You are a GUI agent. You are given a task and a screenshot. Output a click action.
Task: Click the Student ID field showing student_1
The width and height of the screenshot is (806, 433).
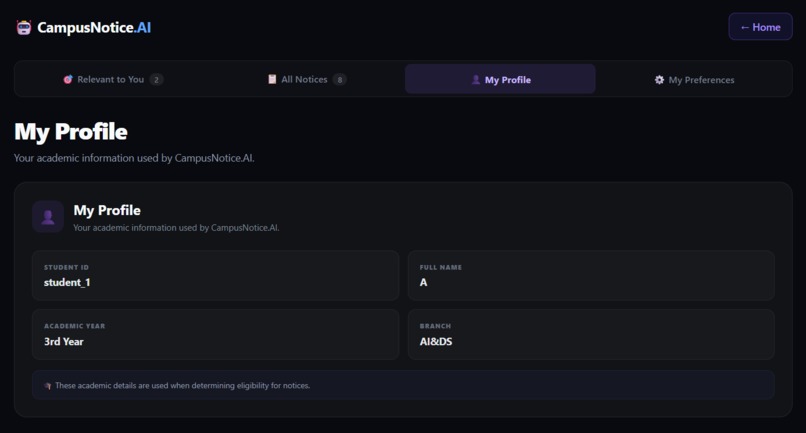click(215, 276)
